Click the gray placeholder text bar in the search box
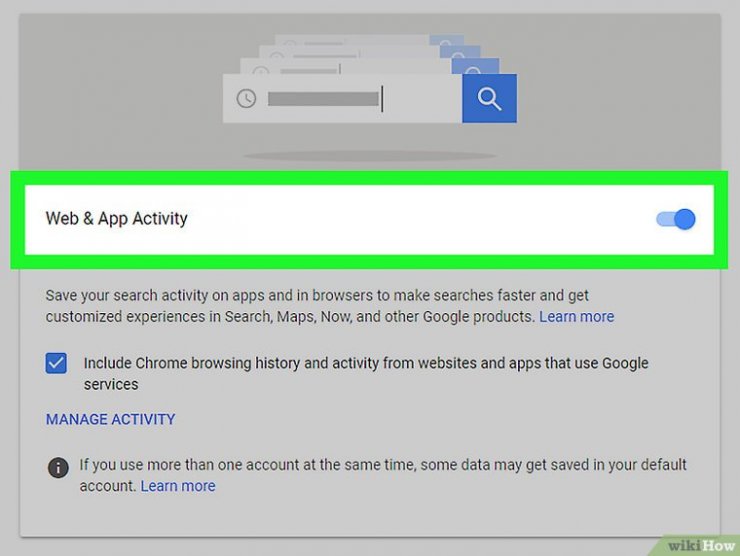Image resolution: width=740 pixels, height=556 pixels. (323, 98)
